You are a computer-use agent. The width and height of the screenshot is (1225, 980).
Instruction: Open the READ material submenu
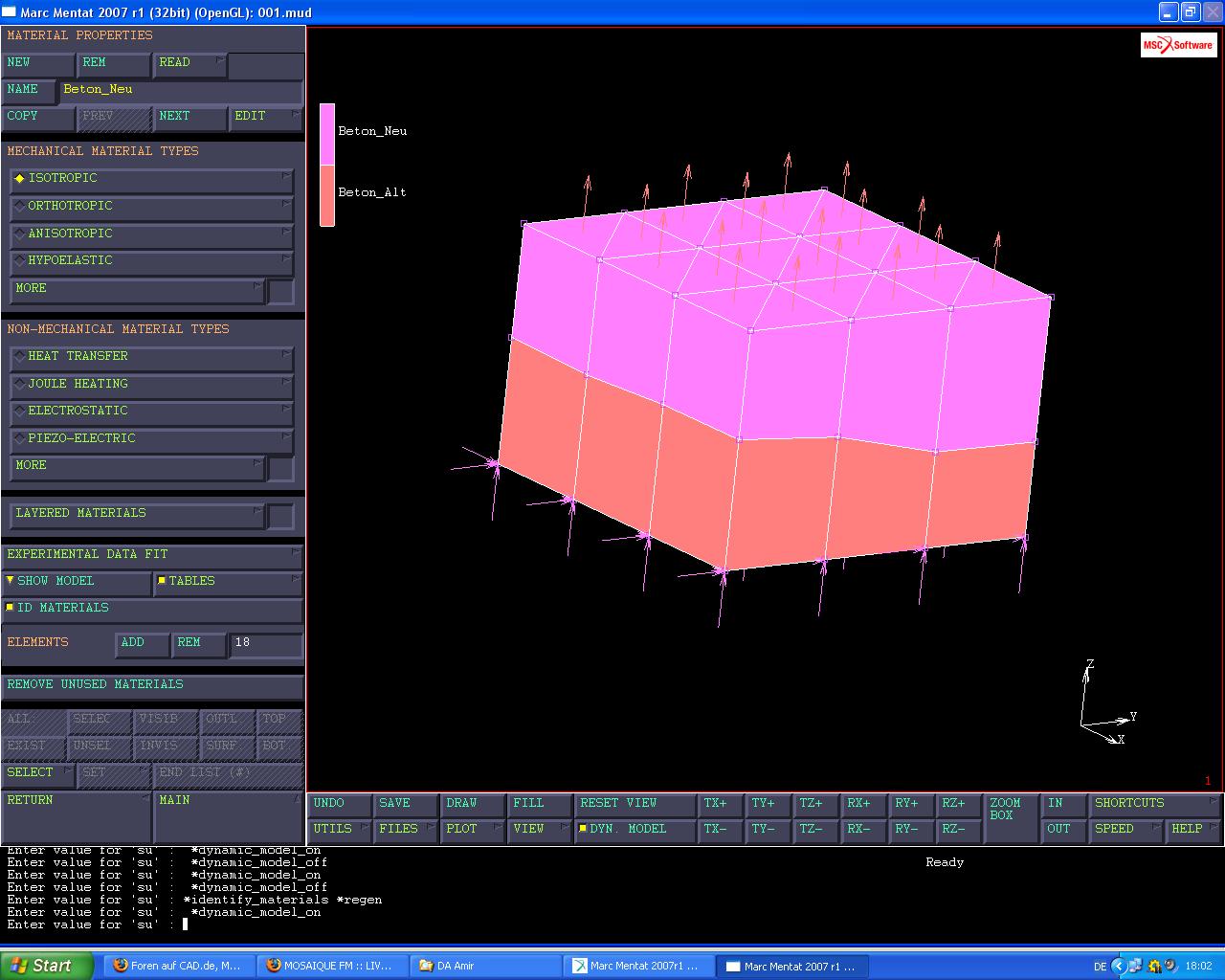189,63
